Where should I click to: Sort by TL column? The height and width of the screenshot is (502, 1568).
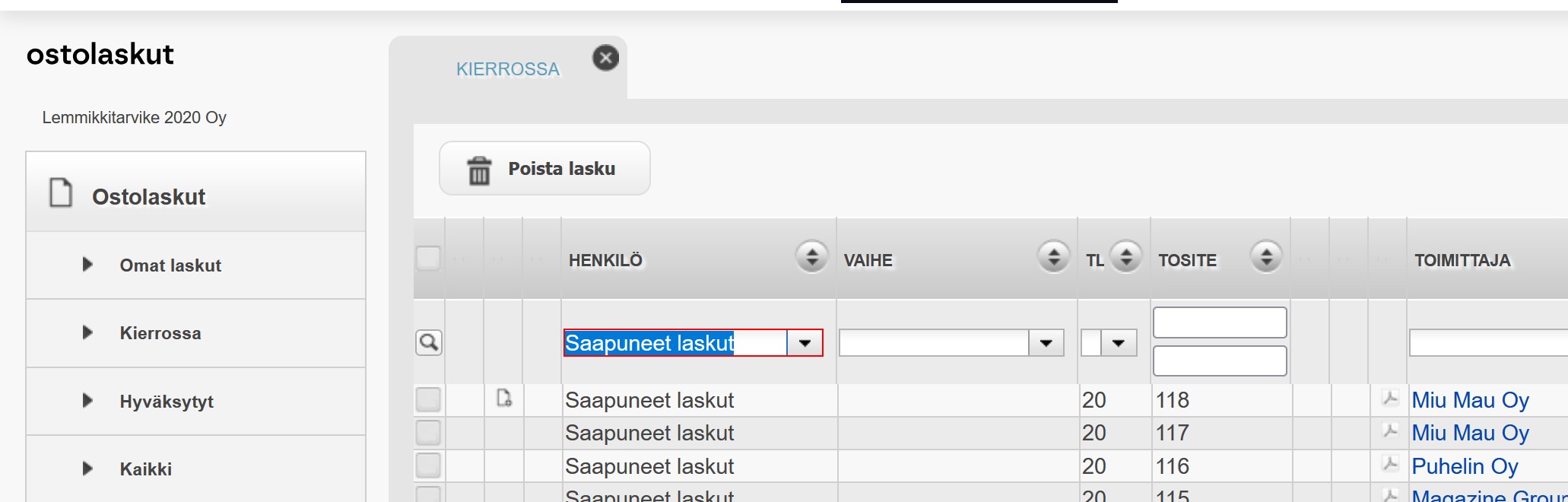[x=1126, y=257]
